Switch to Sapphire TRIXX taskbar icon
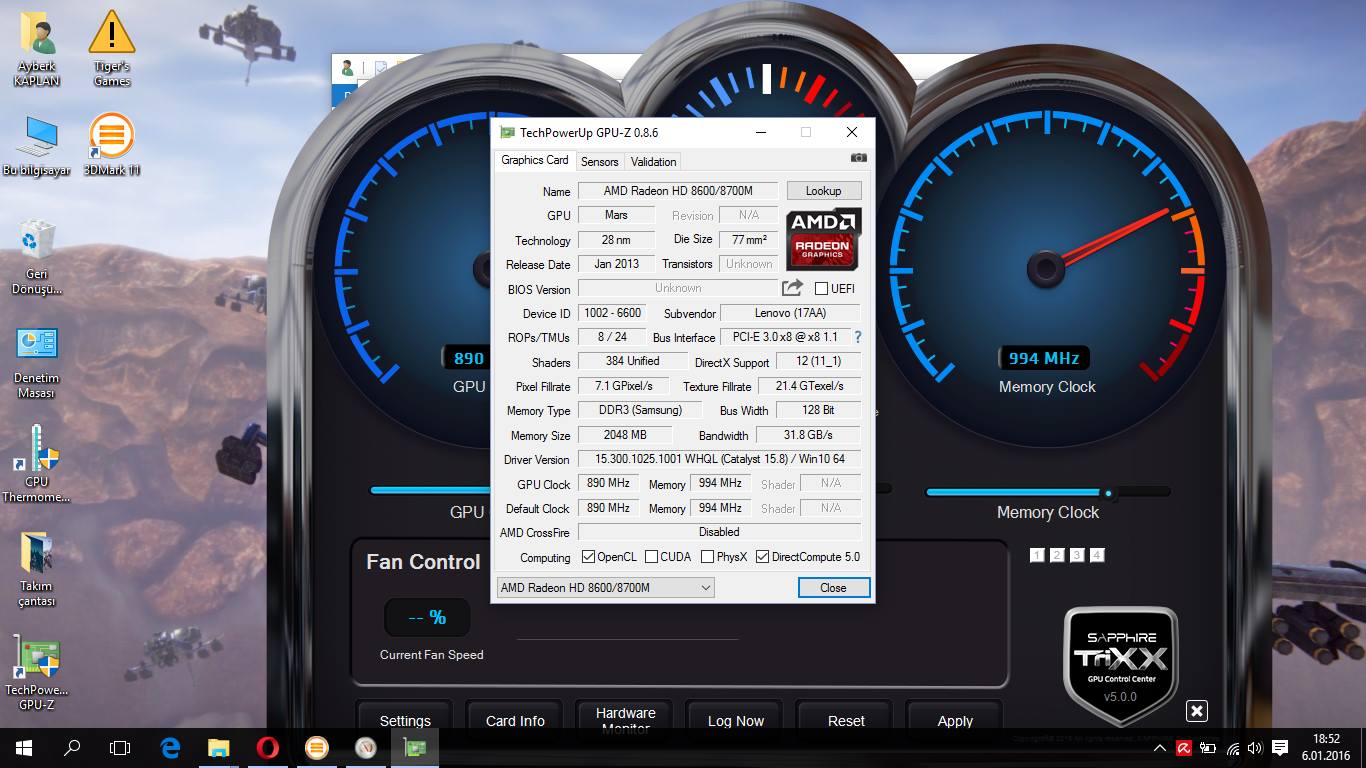 pyautogui.click(x=365, y=747)
